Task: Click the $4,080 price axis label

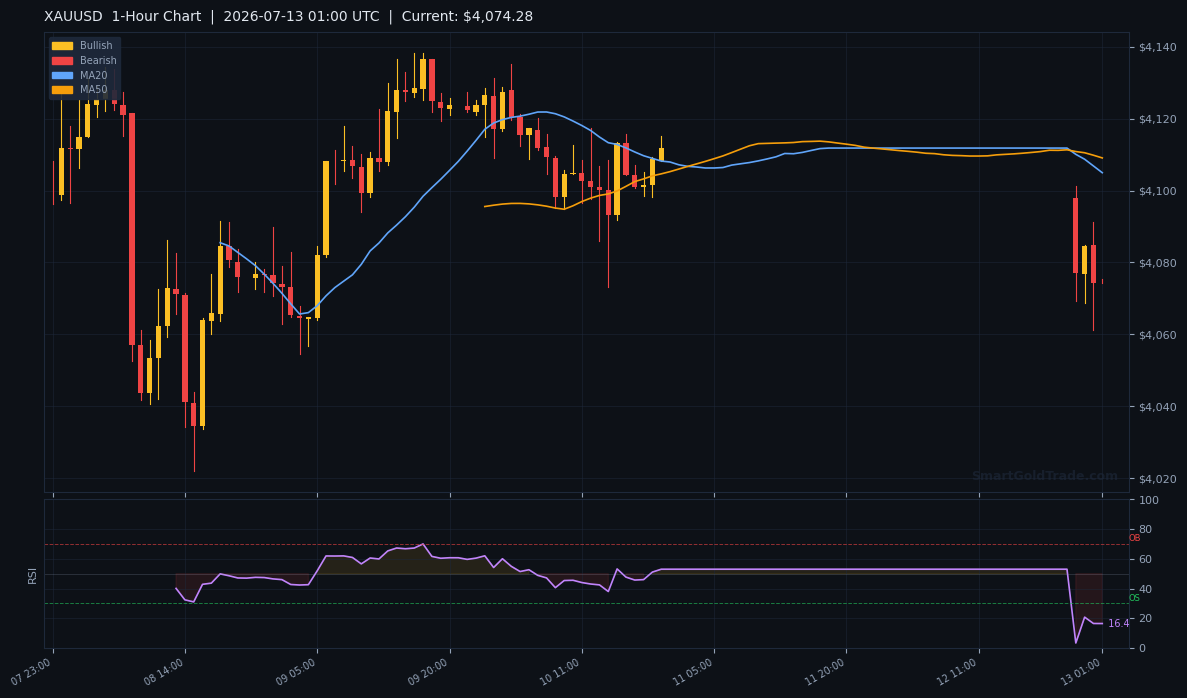Action: point(1157,263)
